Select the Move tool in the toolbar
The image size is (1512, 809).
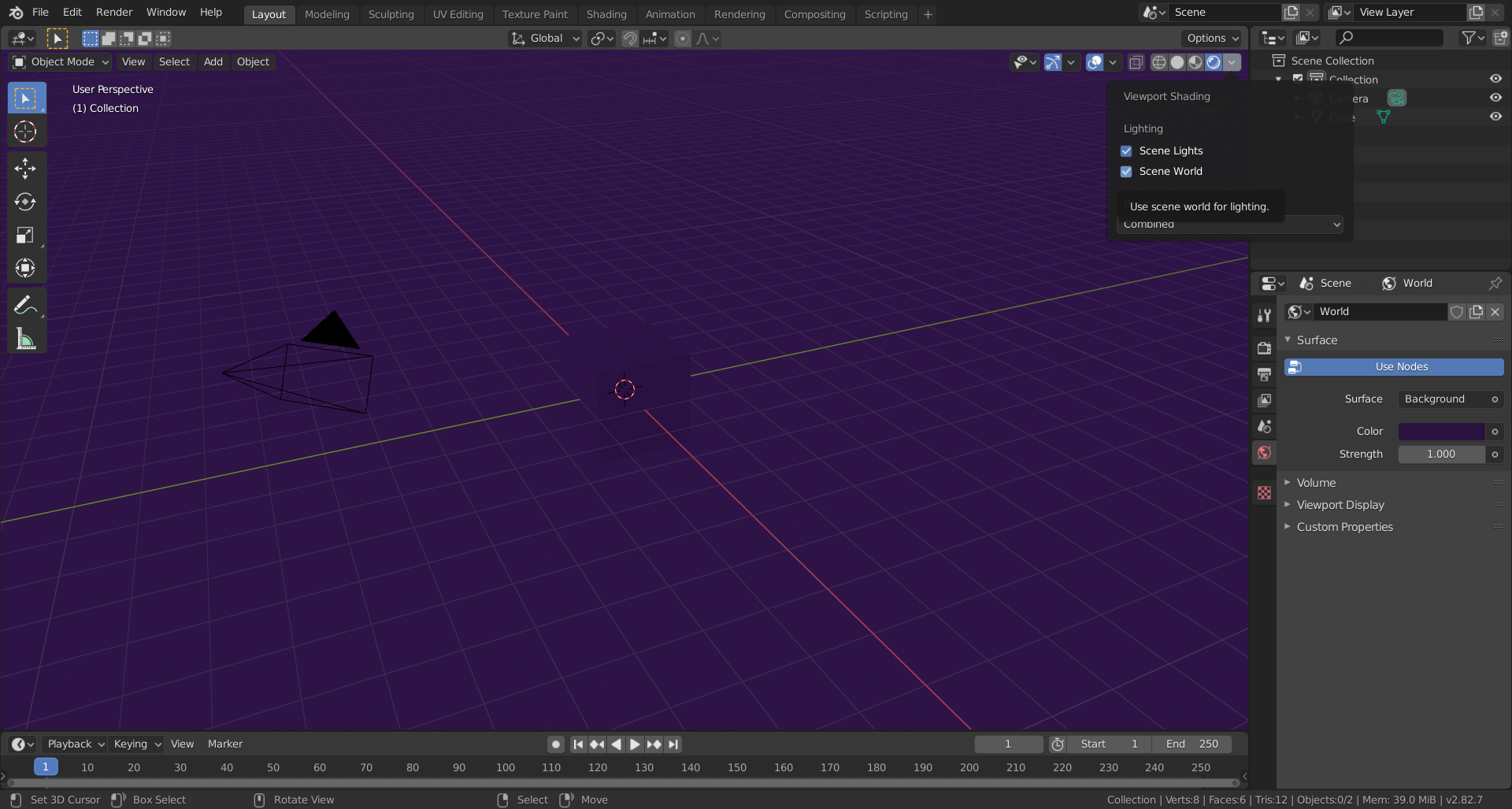click(26, 169)
